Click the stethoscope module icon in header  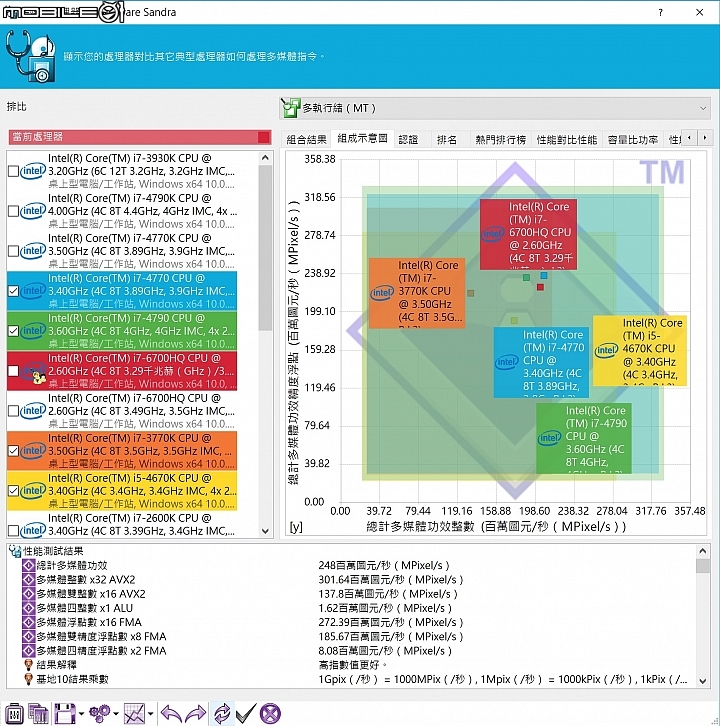point(31,56)
